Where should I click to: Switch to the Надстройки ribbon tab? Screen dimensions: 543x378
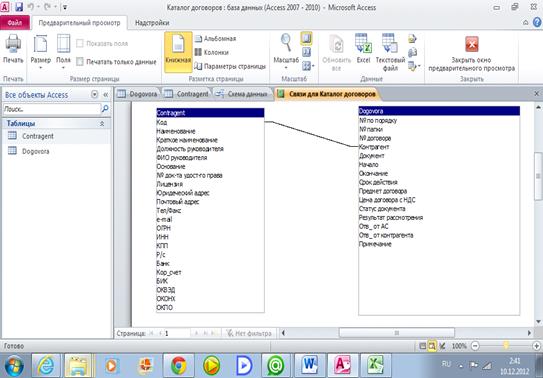(x=152, y=23)
